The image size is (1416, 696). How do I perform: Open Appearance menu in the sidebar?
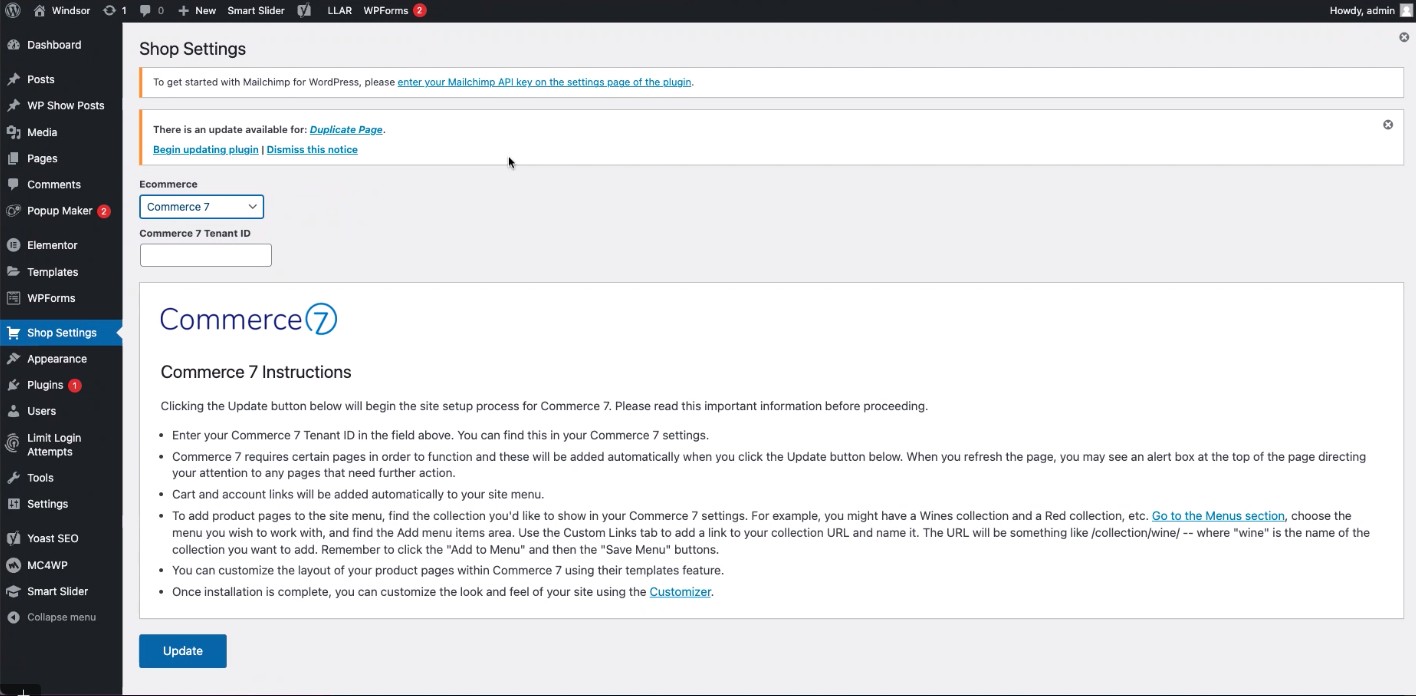(x=57, y=359)
